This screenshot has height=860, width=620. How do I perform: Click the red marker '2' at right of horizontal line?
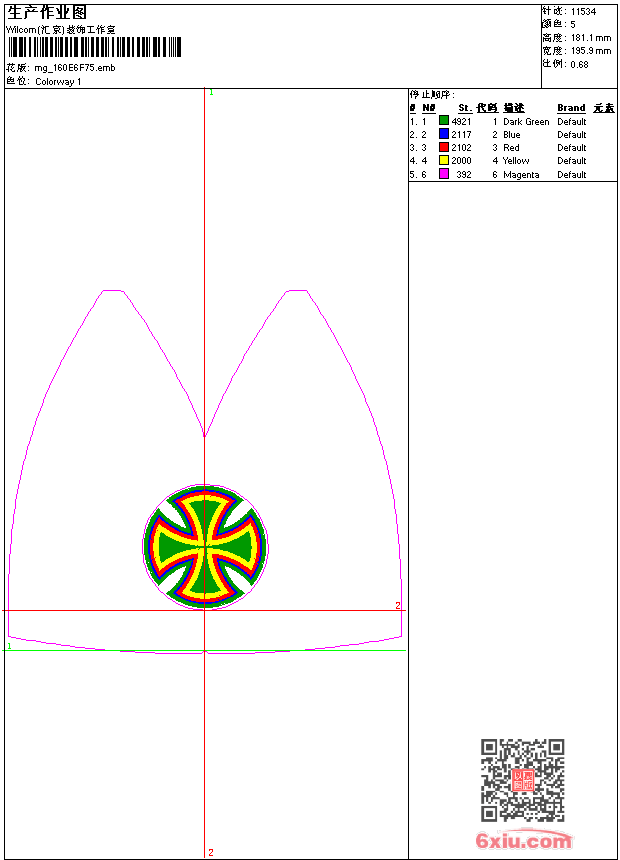pos(397,605)
